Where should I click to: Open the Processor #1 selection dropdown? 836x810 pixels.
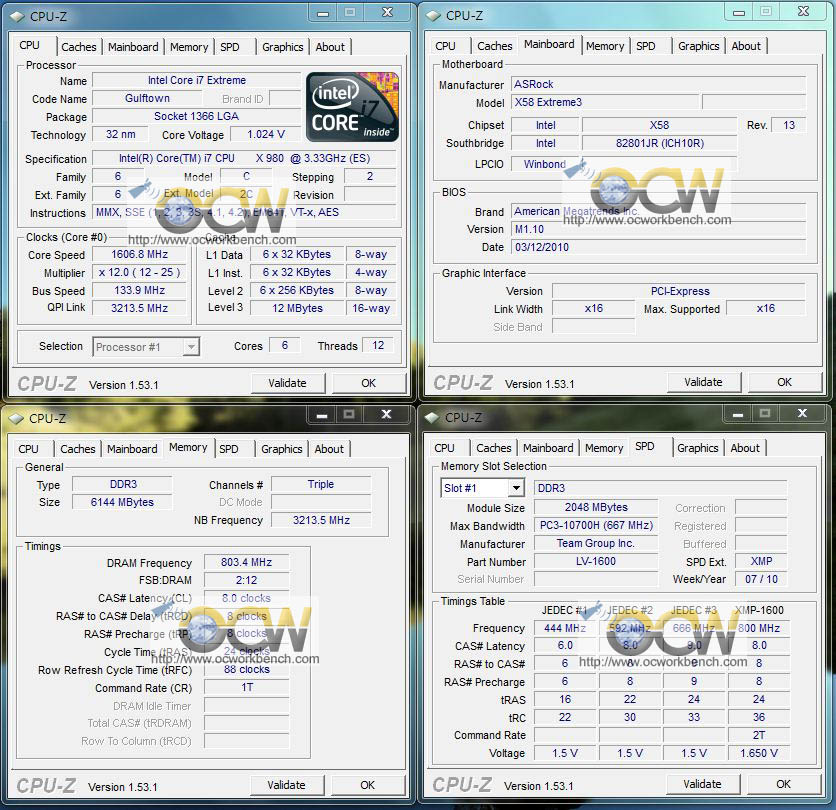point(191,347)
